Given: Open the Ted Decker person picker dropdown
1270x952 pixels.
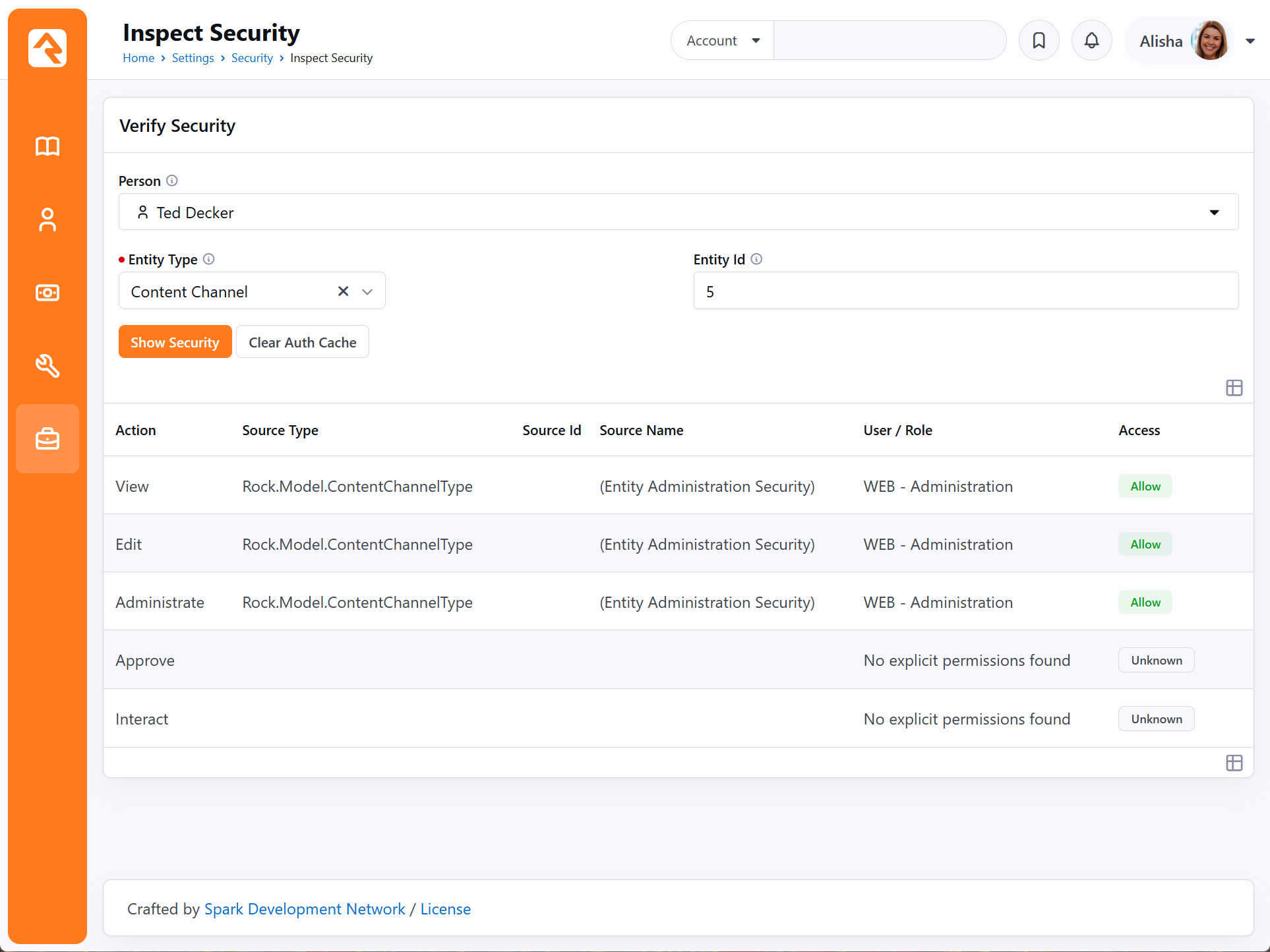Looking at the screenshot, I should pyautogui.click(x=1214, y=212).
